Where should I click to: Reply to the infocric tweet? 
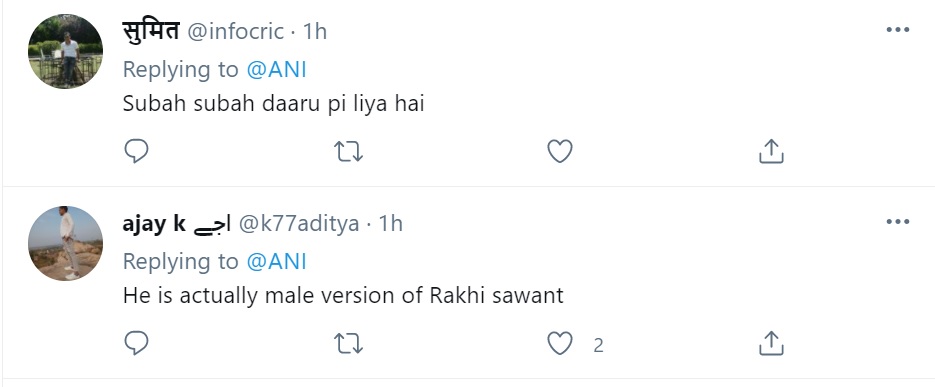(136, 151)
